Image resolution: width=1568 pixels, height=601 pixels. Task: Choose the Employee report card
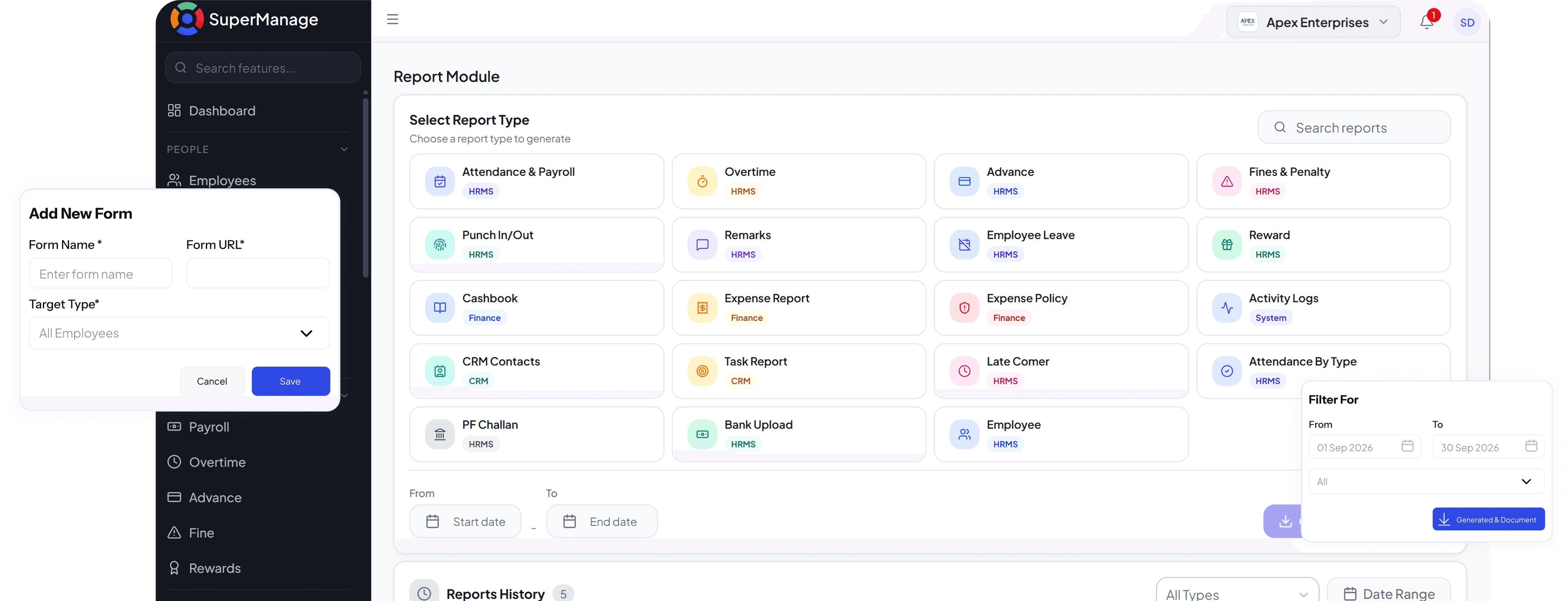tap(1061, 435)
